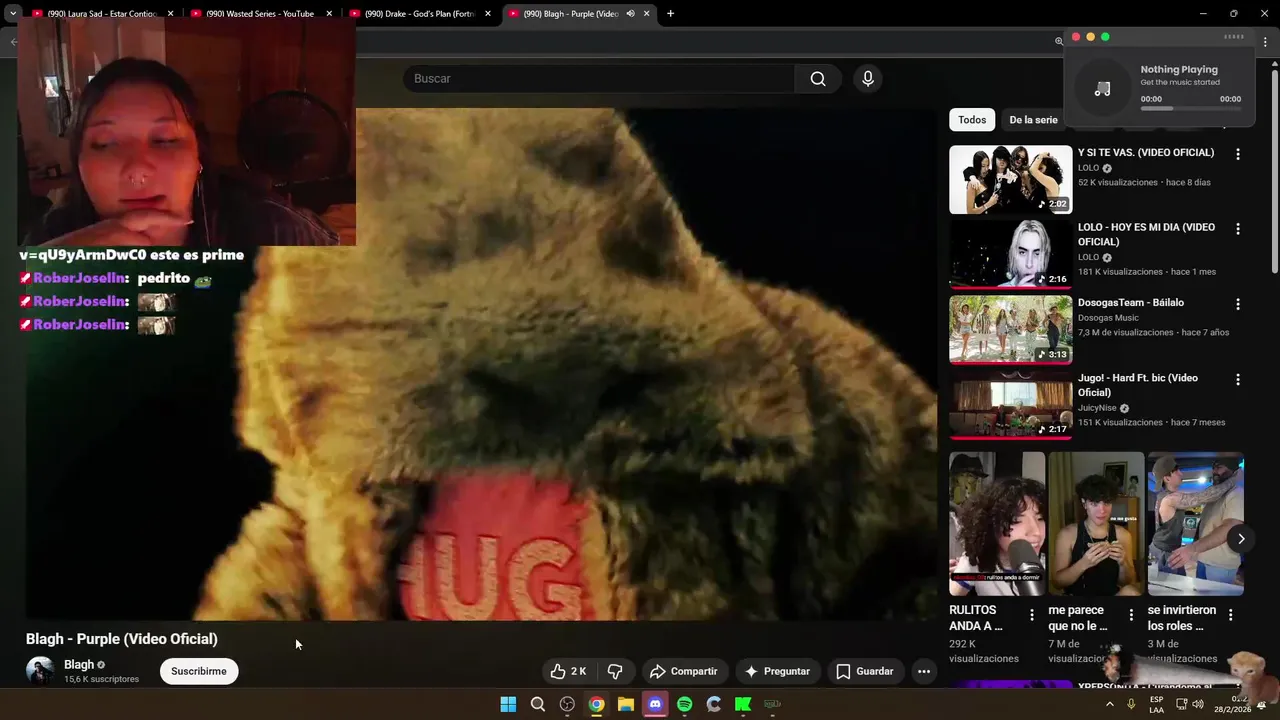Open OBS Studio from taskbar

(567, 704)
